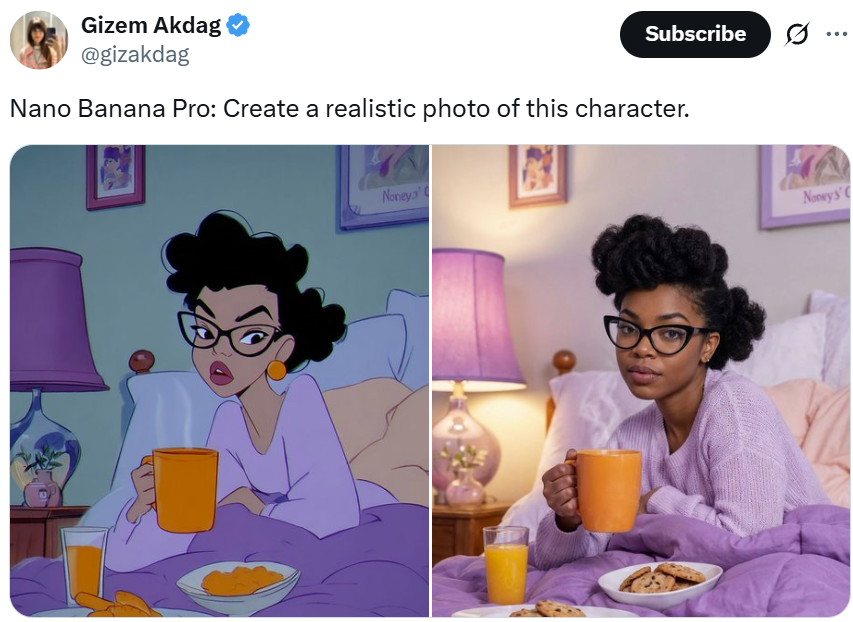Open the realistic photo on the right

pos(640,381)
